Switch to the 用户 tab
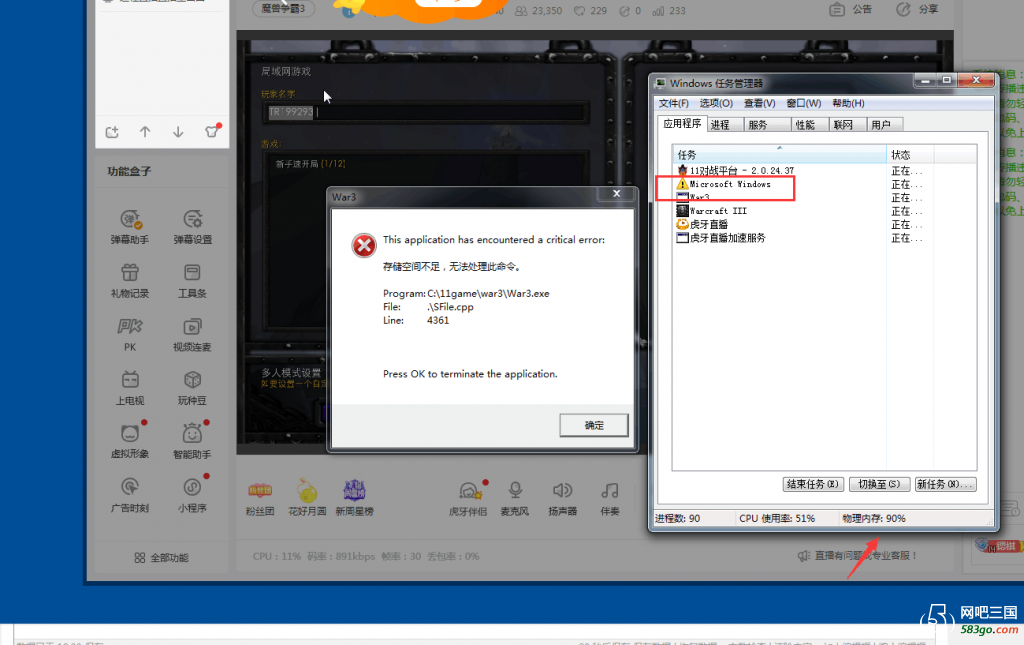The height and width of the screenshot is (645, 1024). pyautogui.click(x=884, y=125)
